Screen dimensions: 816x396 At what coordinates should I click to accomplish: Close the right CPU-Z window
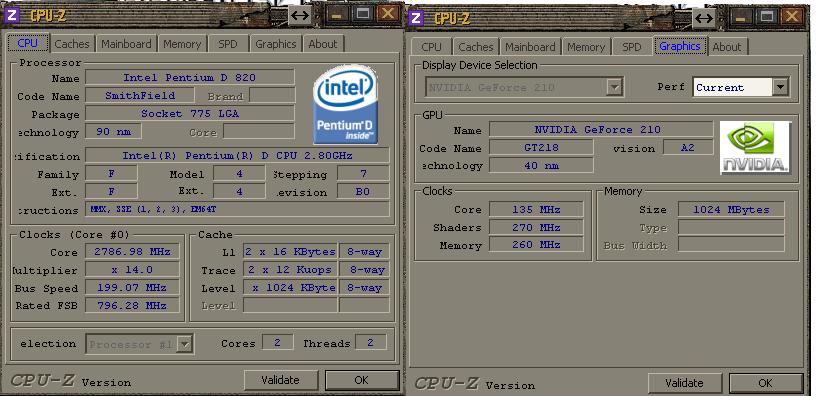tap(792, 17)
